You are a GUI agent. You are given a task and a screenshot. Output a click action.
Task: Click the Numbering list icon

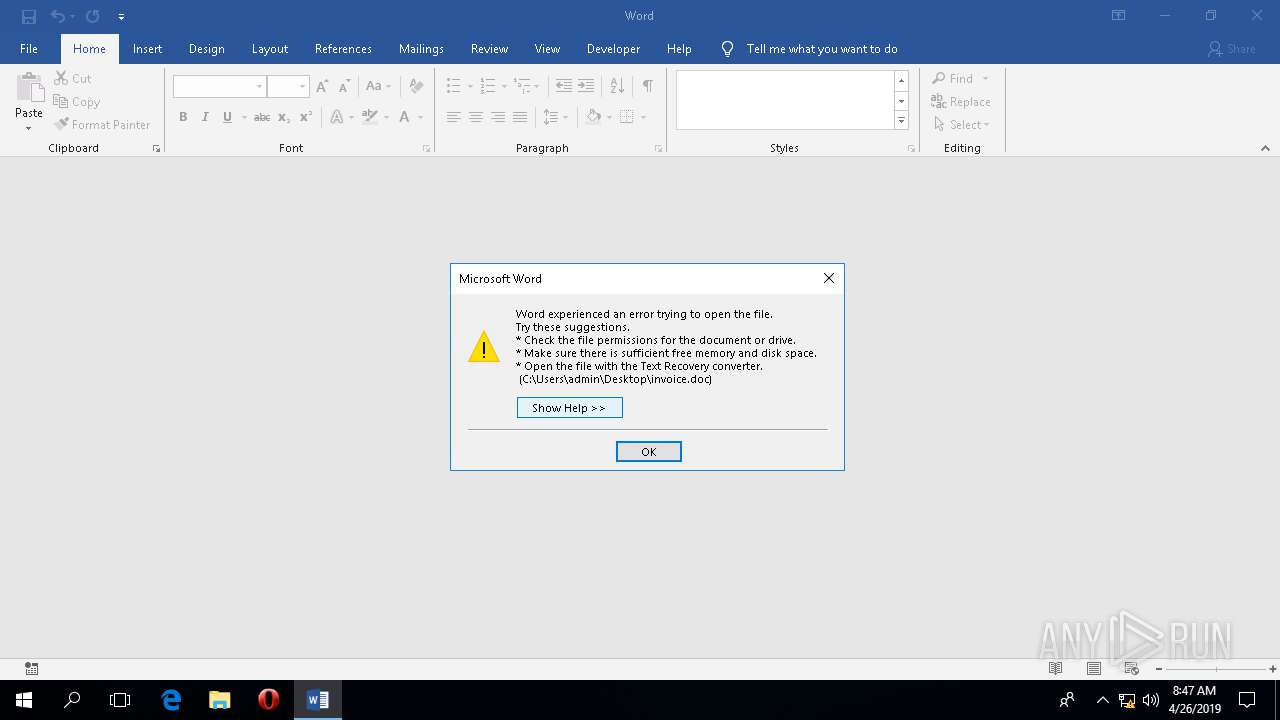(488, 86)
